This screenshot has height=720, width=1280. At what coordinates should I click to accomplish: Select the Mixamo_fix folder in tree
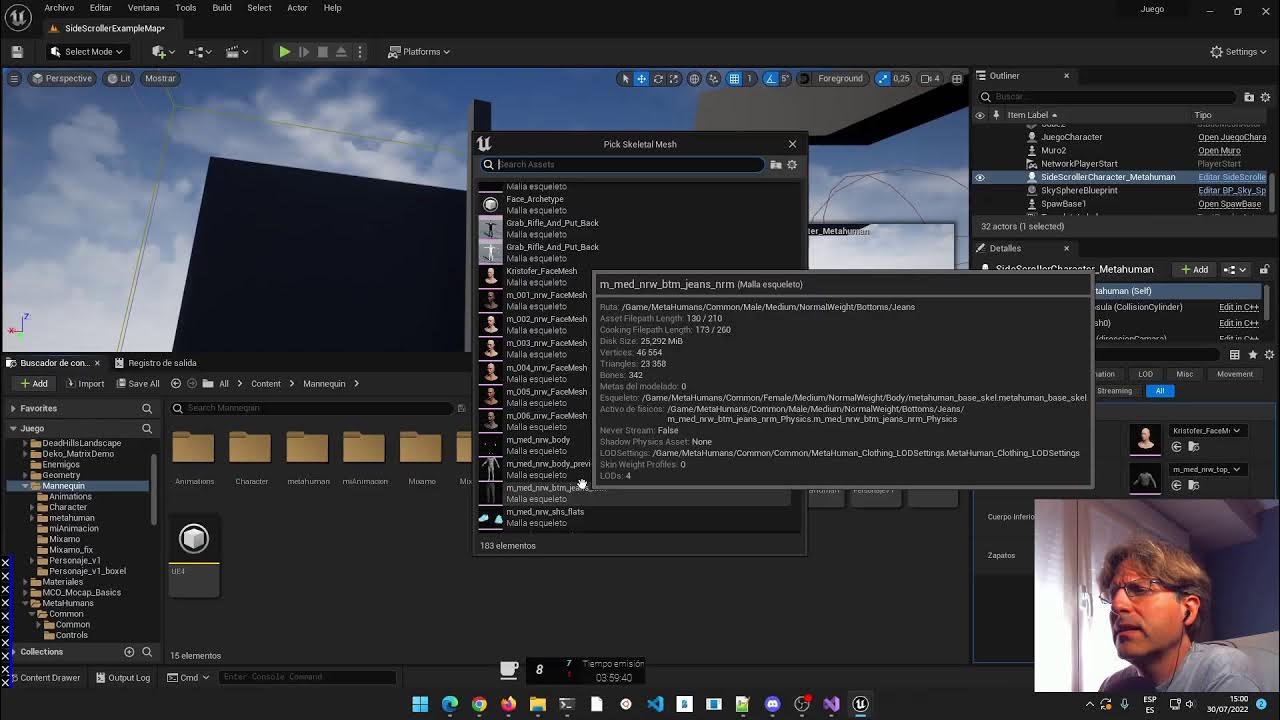(x=70, y=550)
